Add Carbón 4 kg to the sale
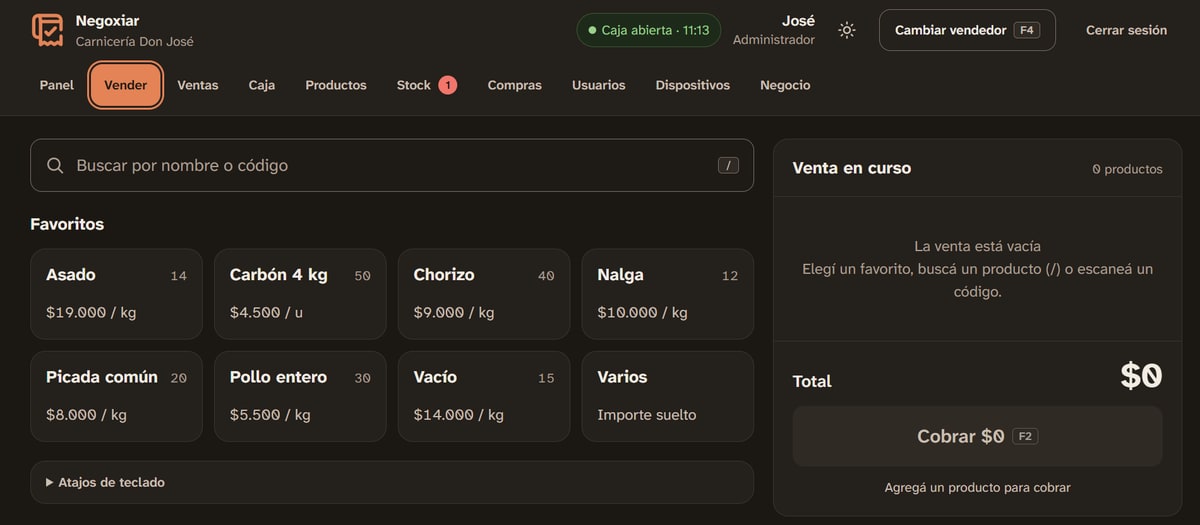Image resolution: width=1200 pixels, height=525 pixels. coord(300,294)
